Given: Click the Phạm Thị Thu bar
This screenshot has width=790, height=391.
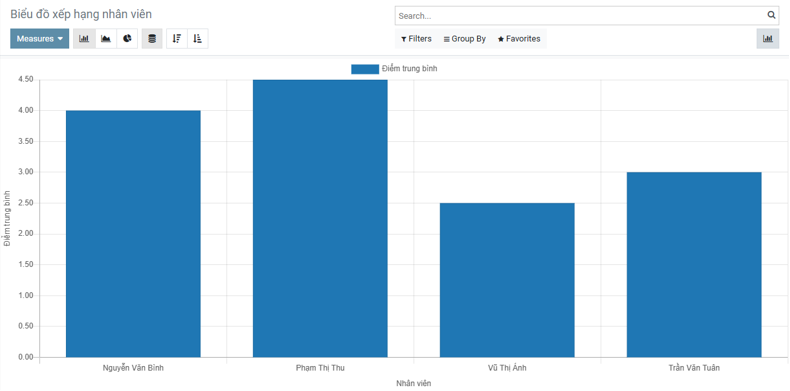Looking at the screenshot, I should pyautogui.click(x=320, y=218).
